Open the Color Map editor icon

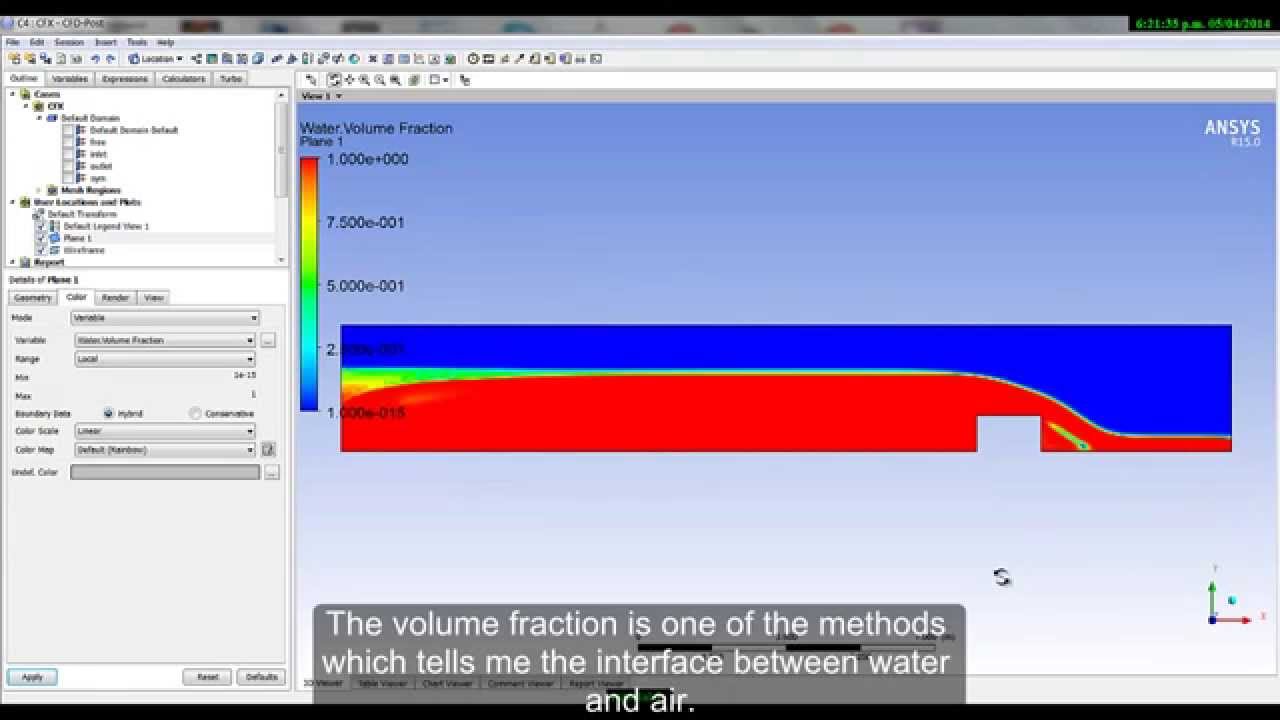(x=268, y=450)
